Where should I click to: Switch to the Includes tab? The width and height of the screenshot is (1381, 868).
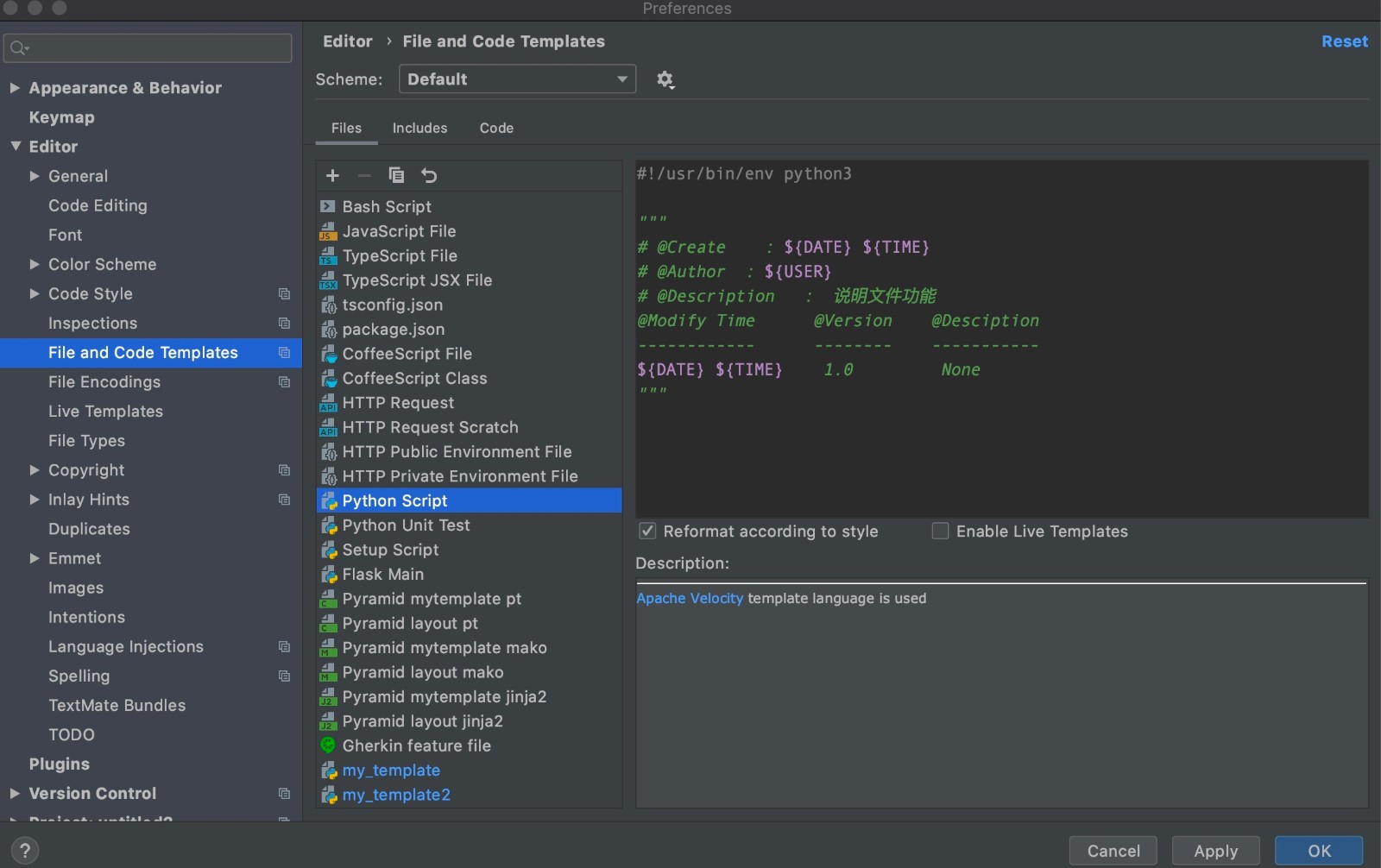(419, 128)
